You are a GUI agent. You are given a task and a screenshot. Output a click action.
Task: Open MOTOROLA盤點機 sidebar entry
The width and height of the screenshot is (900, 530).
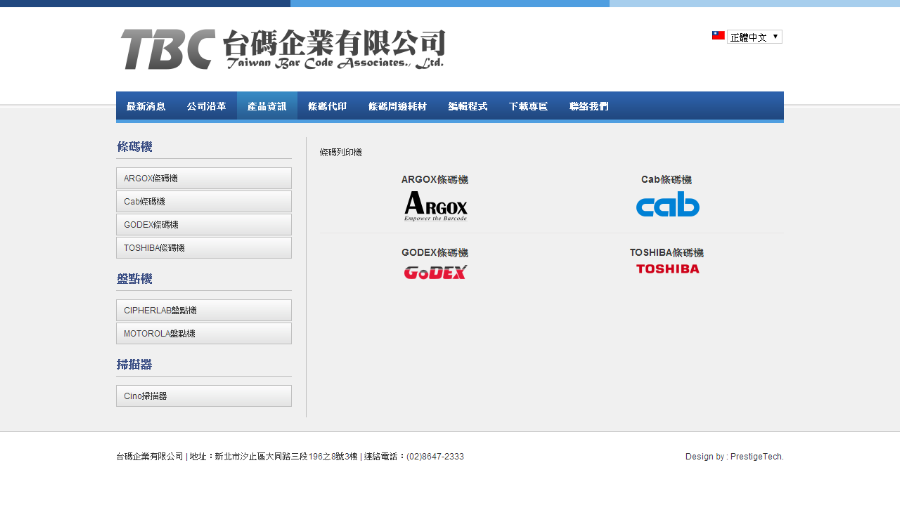coord(204,333)
